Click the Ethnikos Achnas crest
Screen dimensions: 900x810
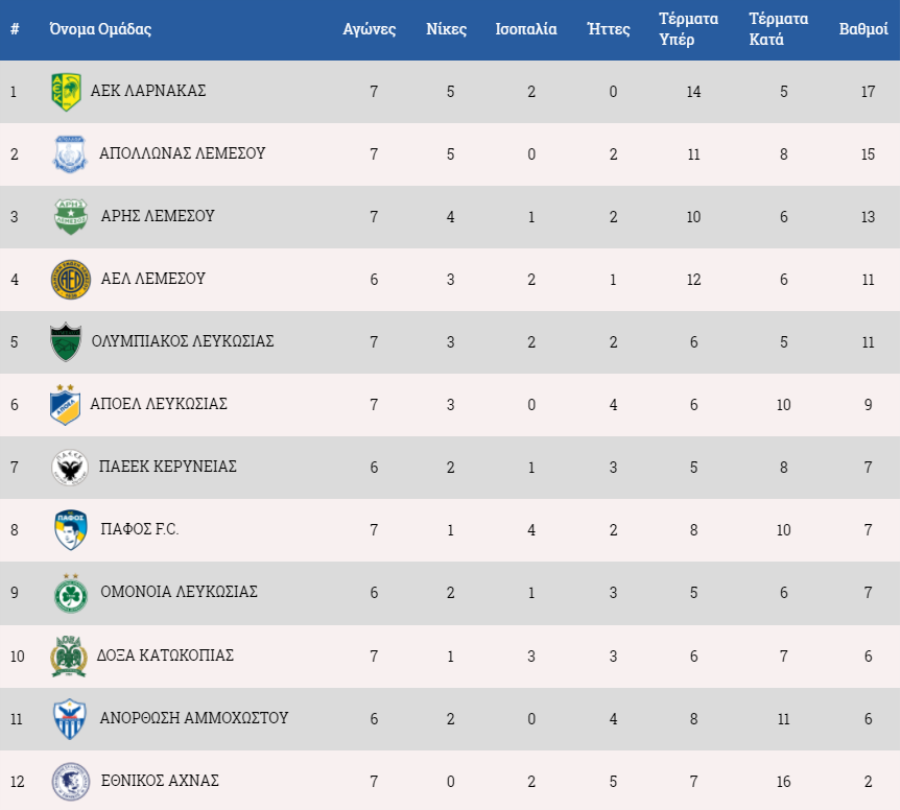coord(71,781)
